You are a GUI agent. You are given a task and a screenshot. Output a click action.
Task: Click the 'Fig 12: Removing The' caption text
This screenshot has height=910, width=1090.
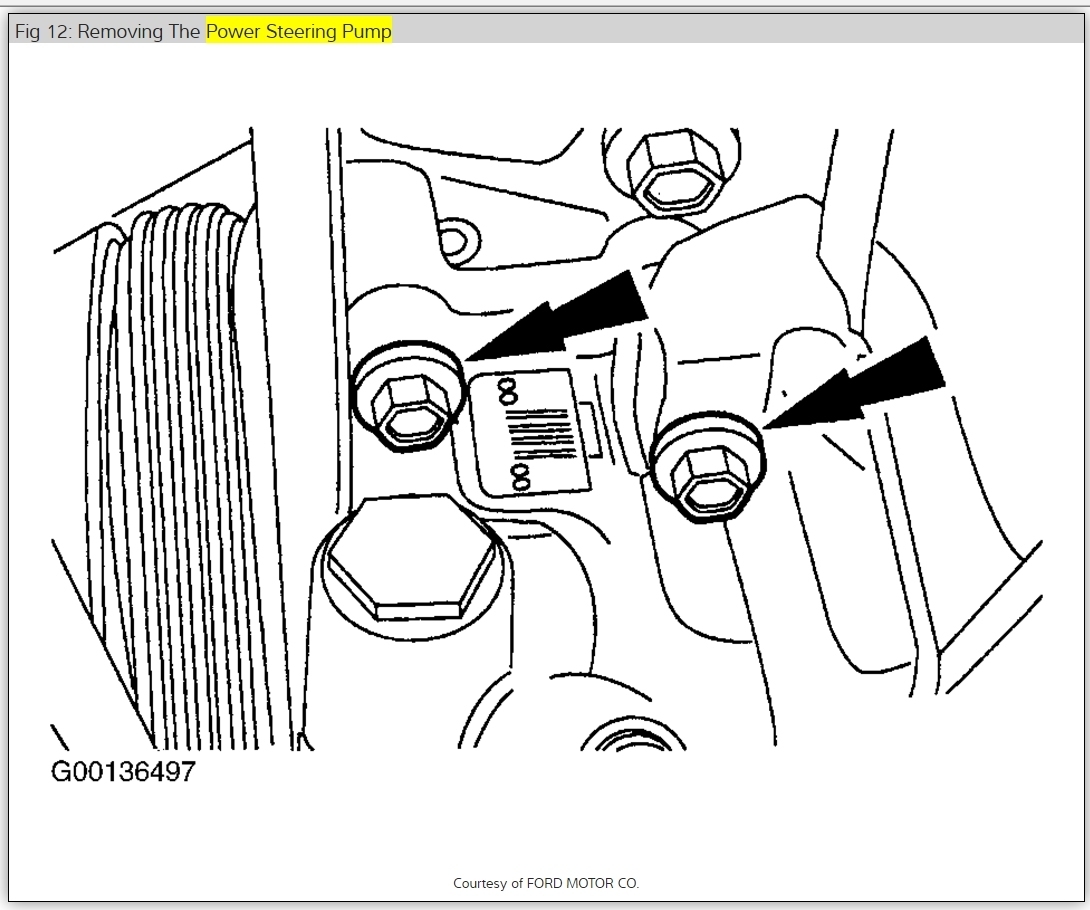108,31
